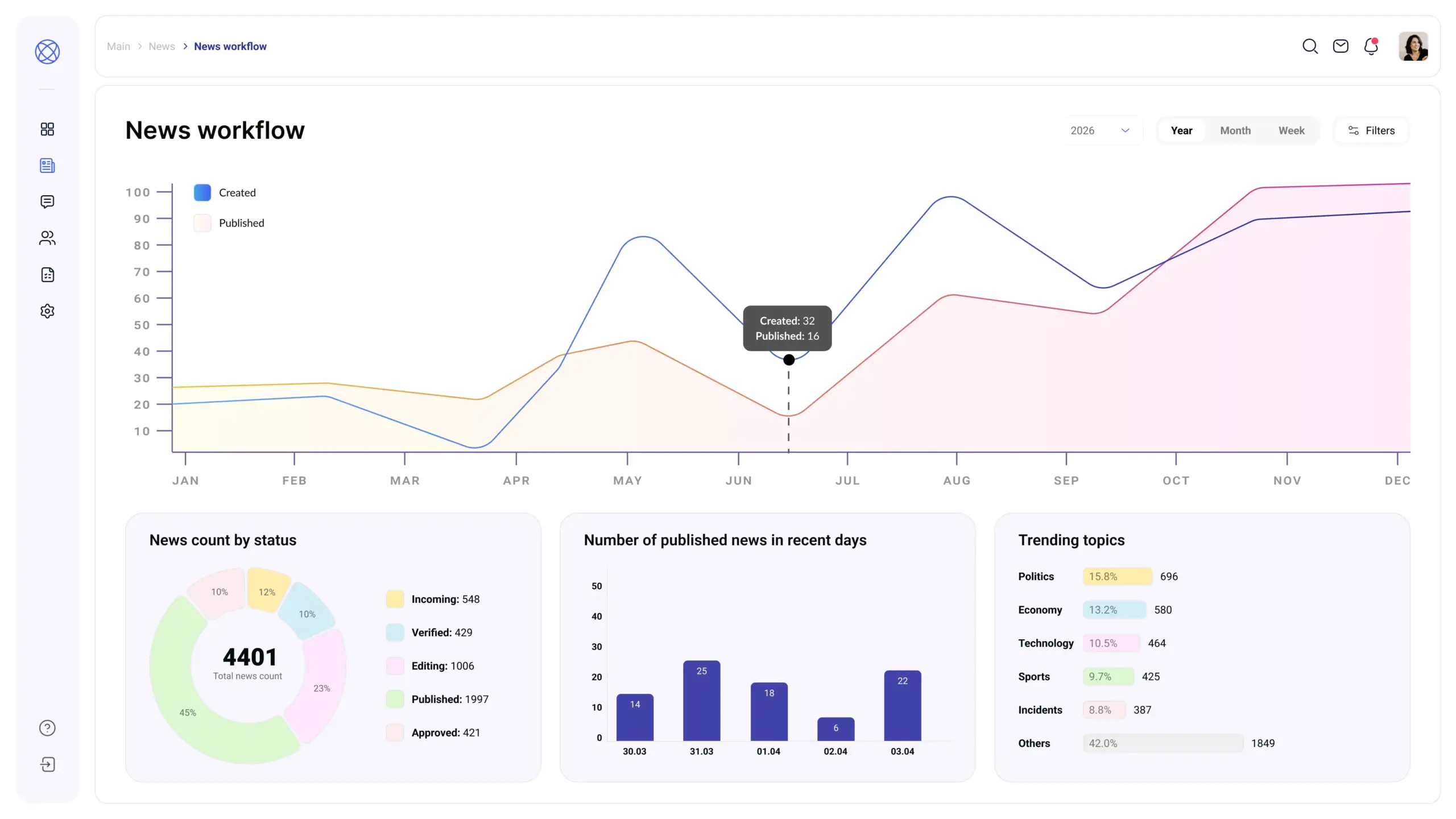Open the mail envelope icon in header
Viewport: 1456px width, 819px height.
[x=1341, y=46]
